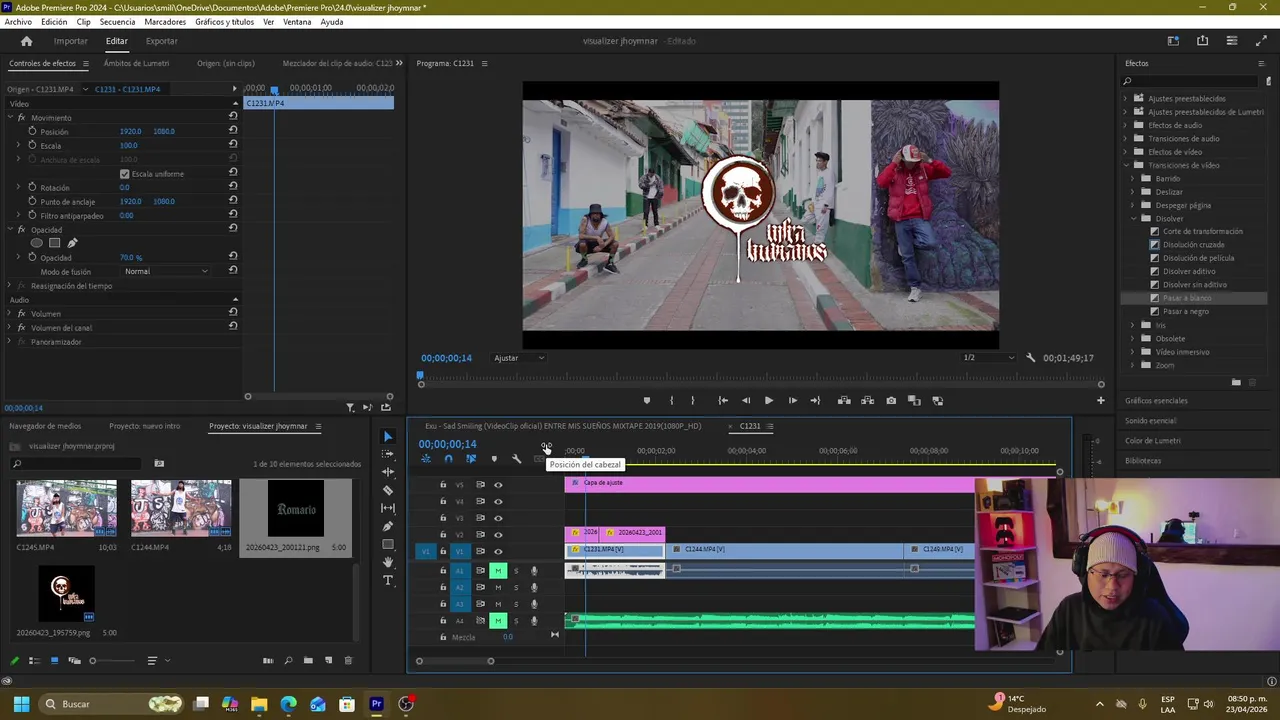Screen dimensions: 1280x720
Task: Open the Premiere Home icon
Action: 27,41
